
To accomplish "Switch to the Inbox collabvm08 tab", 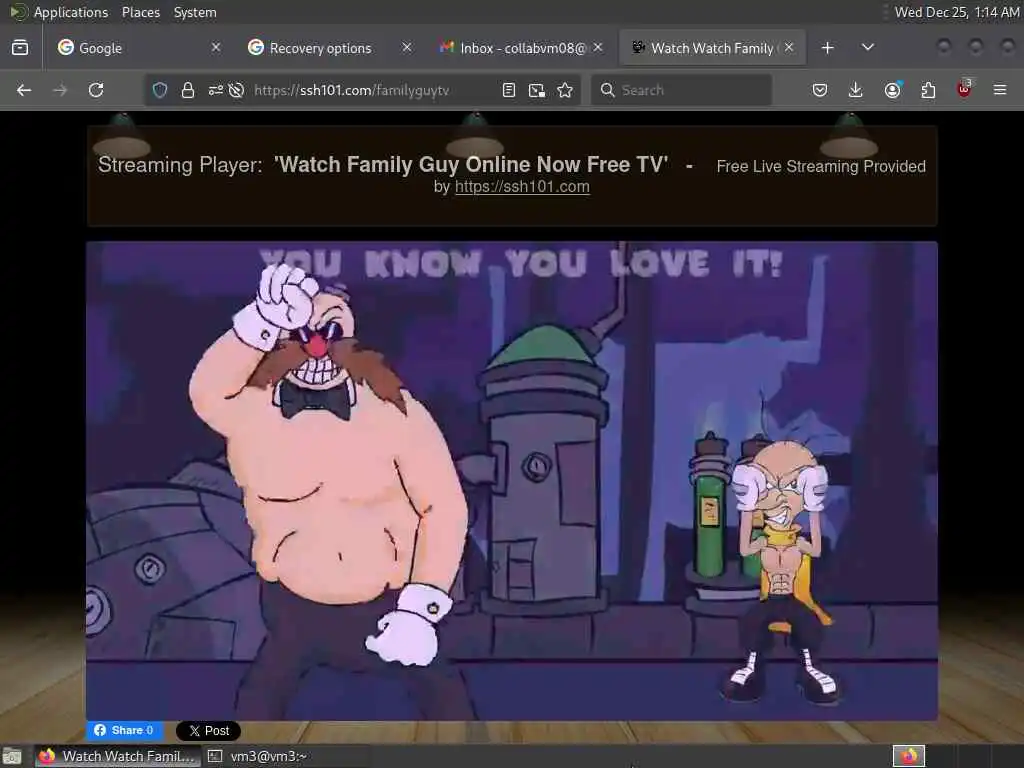I will 520,48.
